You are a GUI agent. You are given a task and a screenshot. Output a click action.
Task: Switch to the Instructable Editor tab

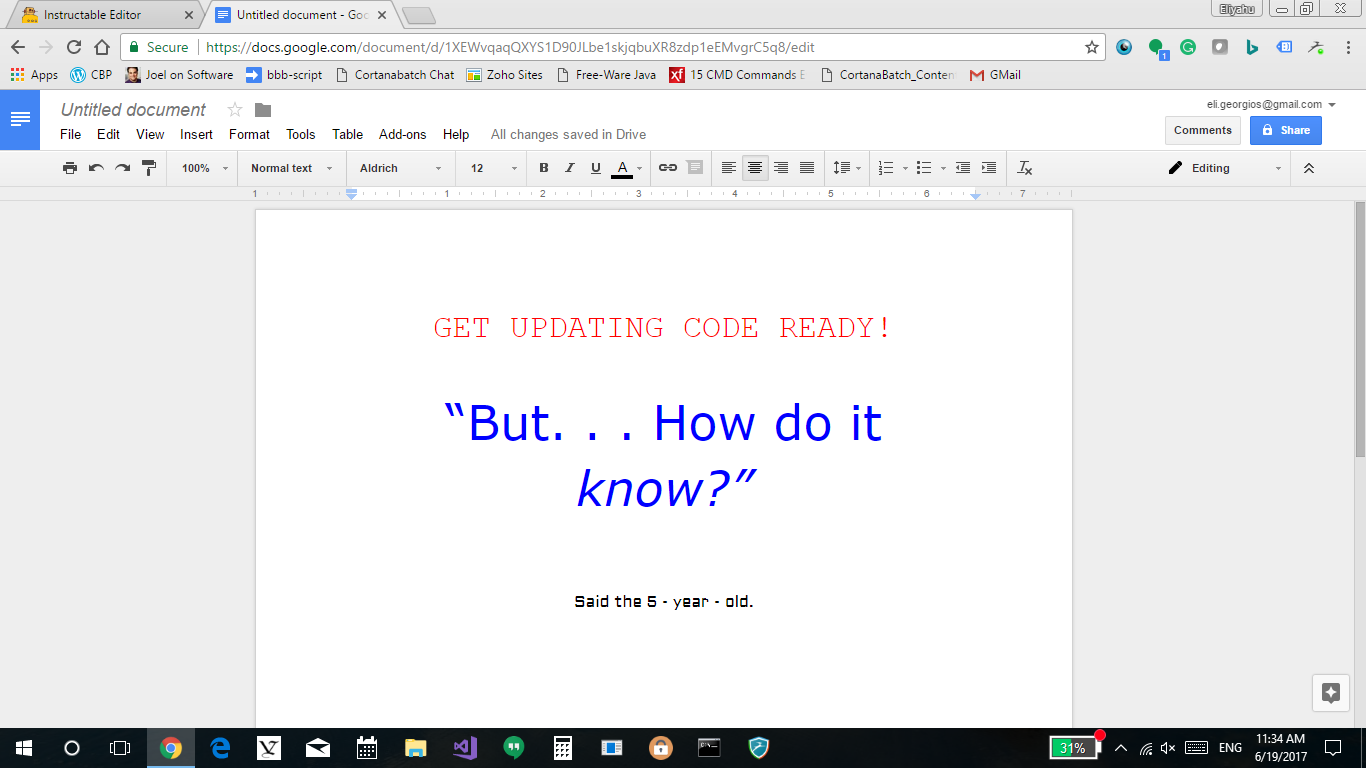point(105,15)
